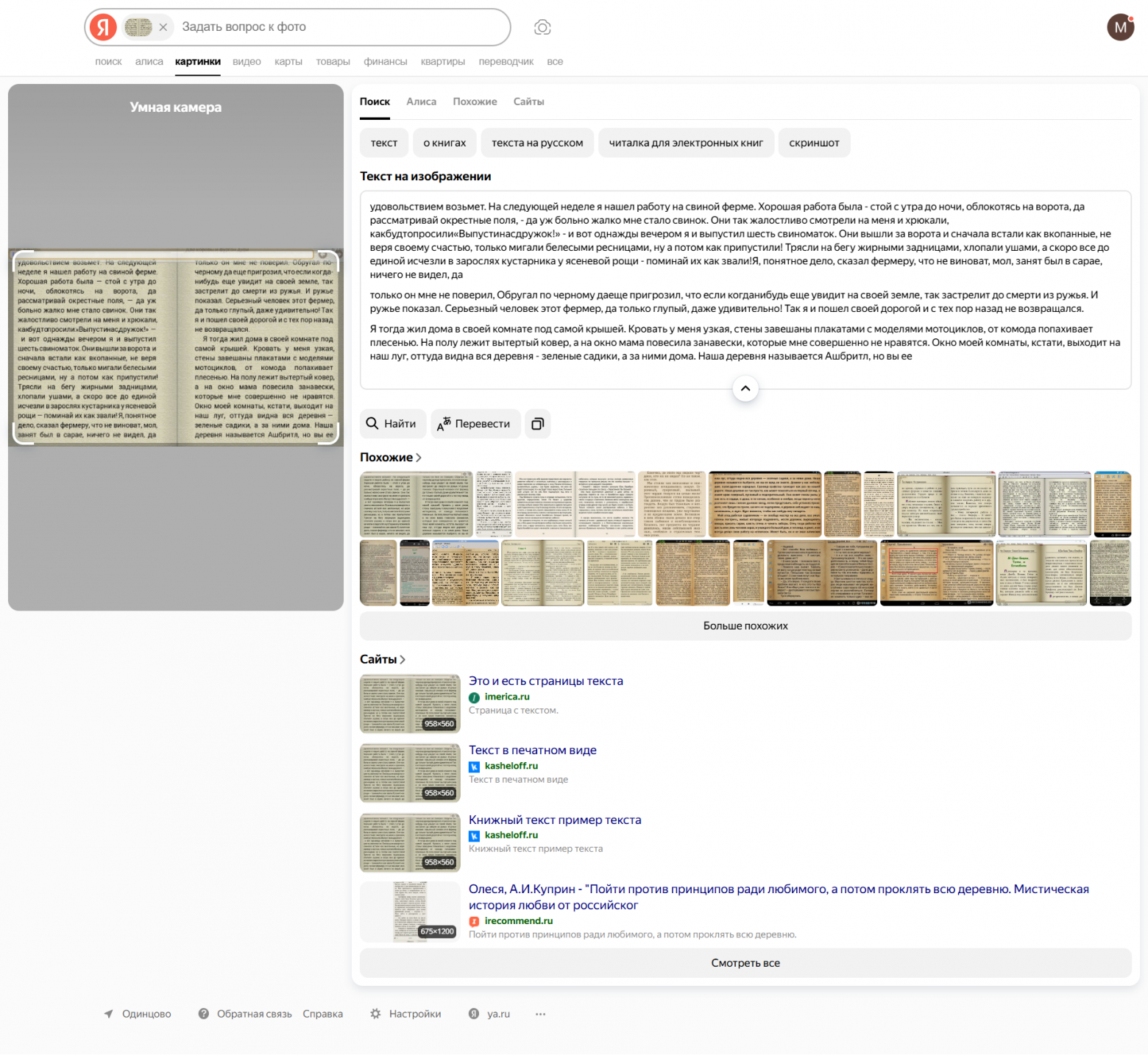Open the 'Сайты' section heading
Image resolution: width=1148 pixels, height=1055 pixels.
pos(383,660)
